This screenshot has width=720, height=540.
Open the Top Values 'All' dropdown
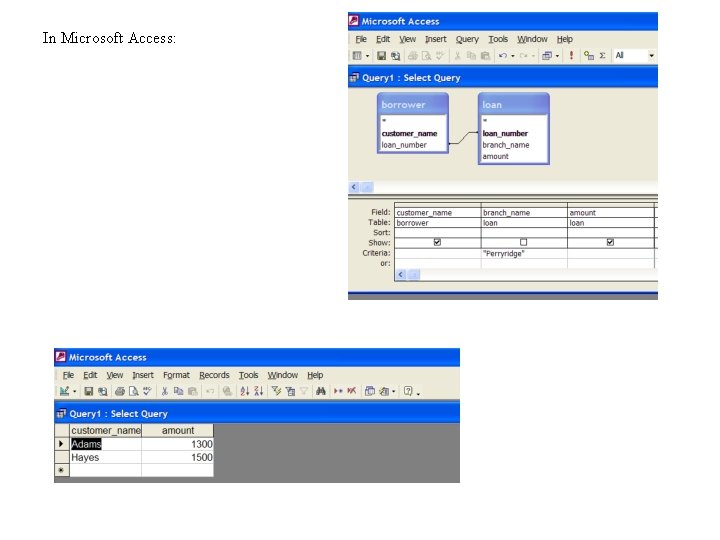point(651,56)
